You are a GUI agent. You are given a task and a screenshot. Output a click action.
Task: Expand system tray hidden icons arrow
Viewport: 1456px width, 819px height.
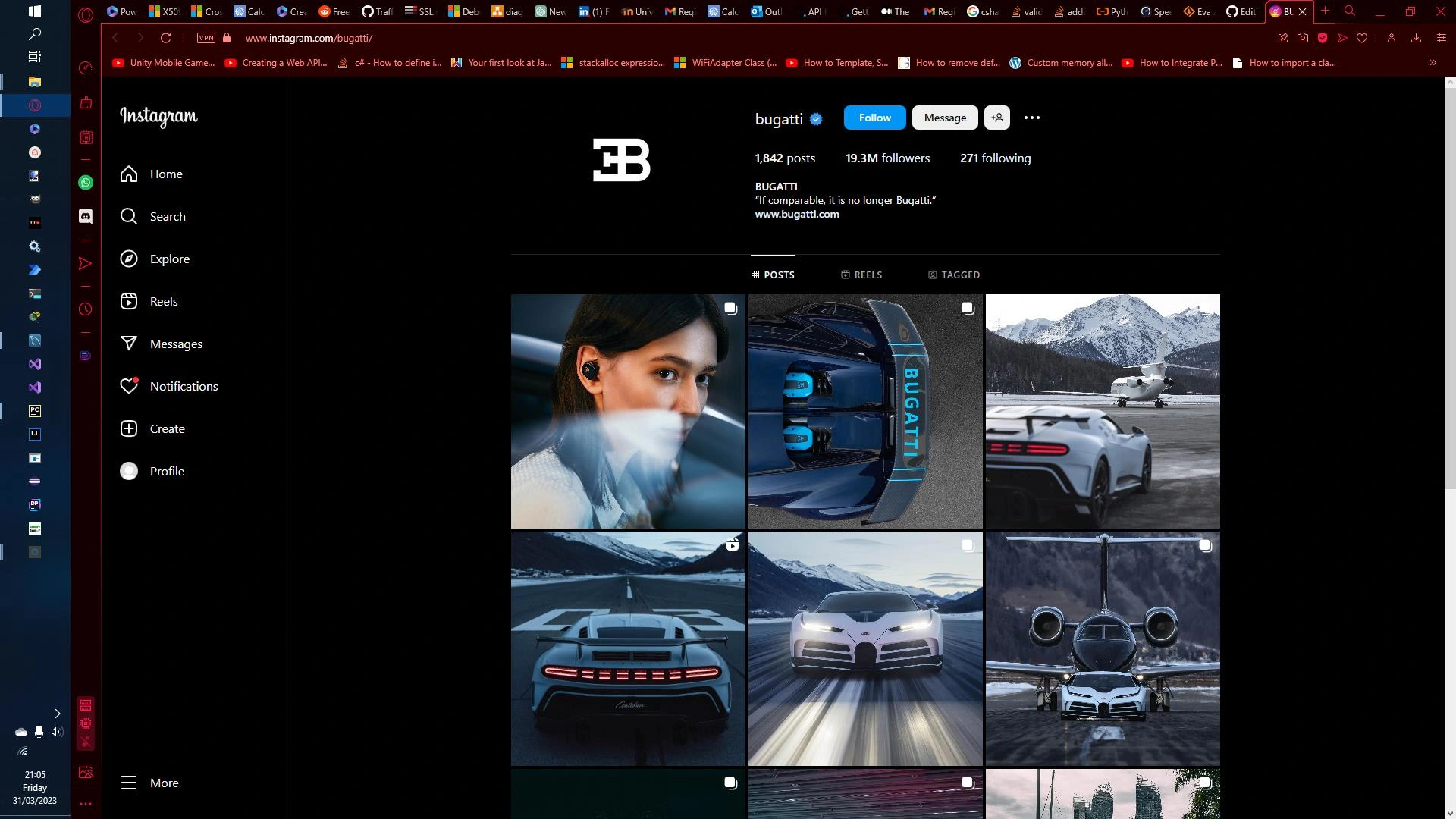[57, 714]
